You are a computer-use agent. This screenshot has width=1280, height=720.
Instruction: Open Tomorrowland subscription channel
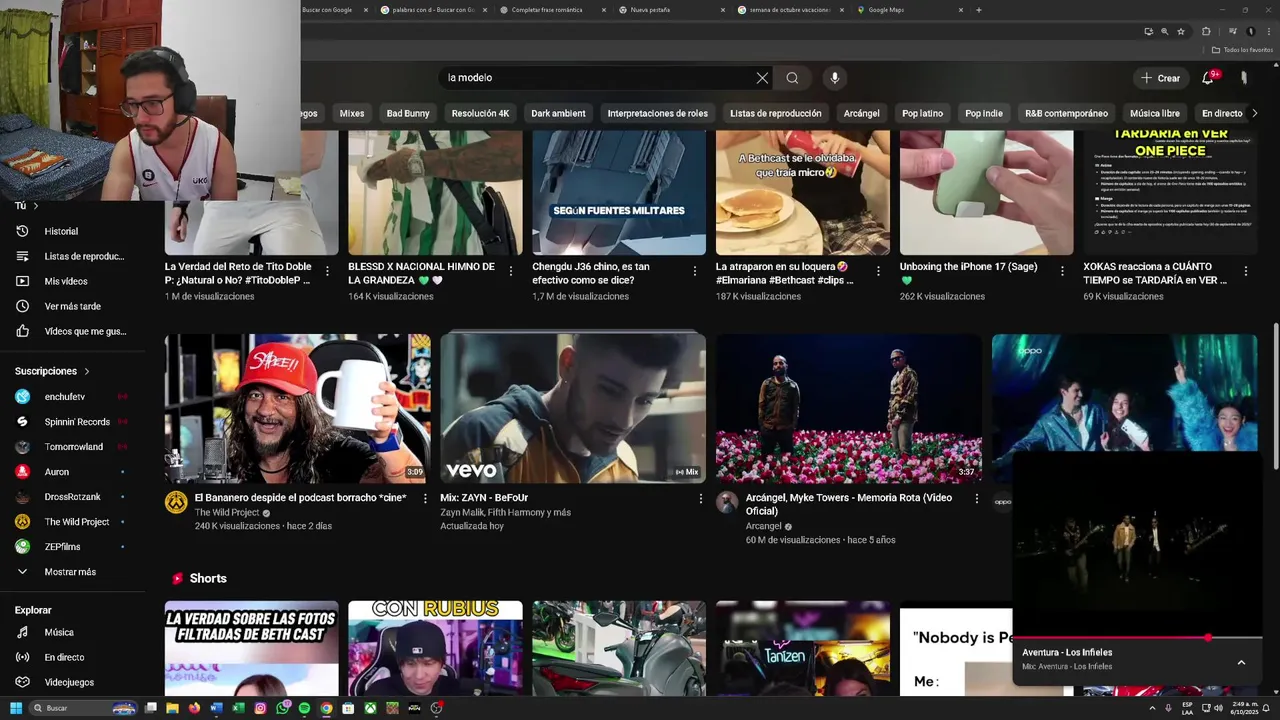pyautogui.click(x=73, y=447)
